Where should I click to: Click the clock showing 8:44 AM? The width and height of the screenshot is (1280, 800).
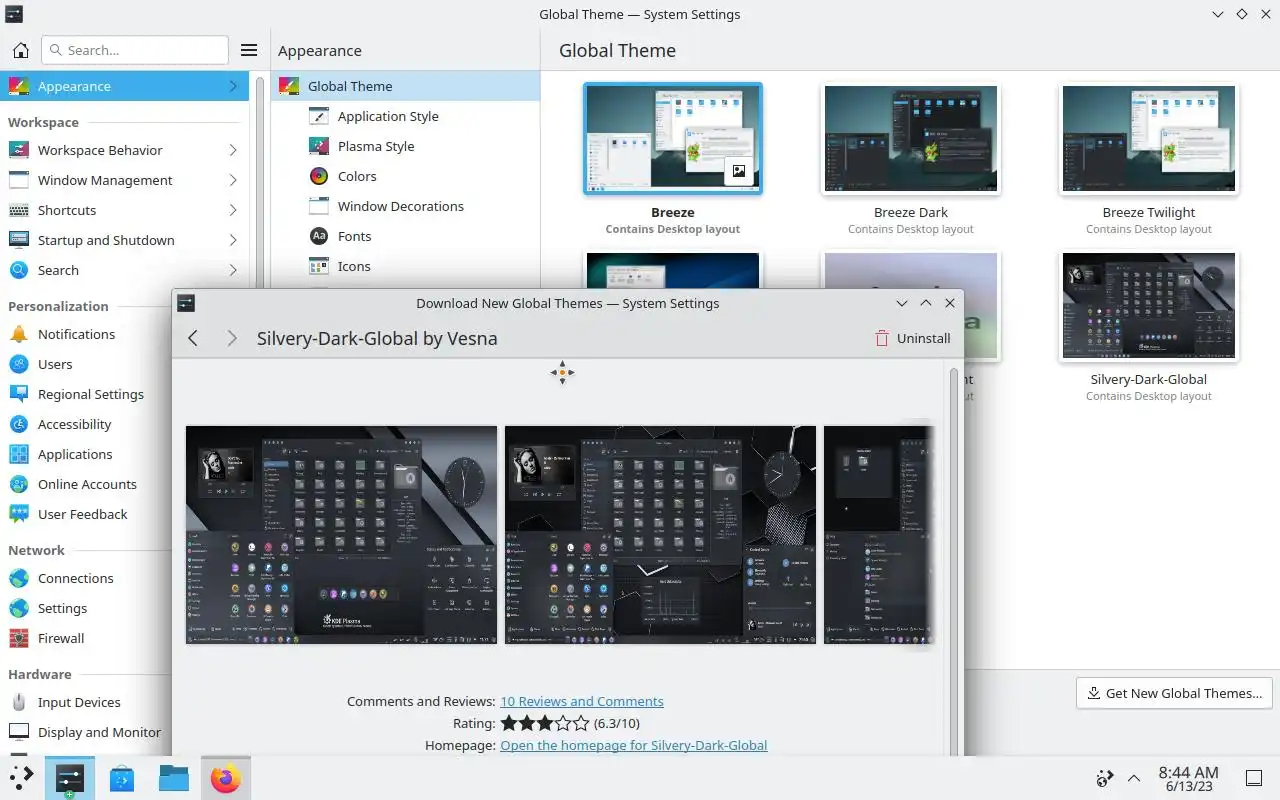coord(1188,778)
